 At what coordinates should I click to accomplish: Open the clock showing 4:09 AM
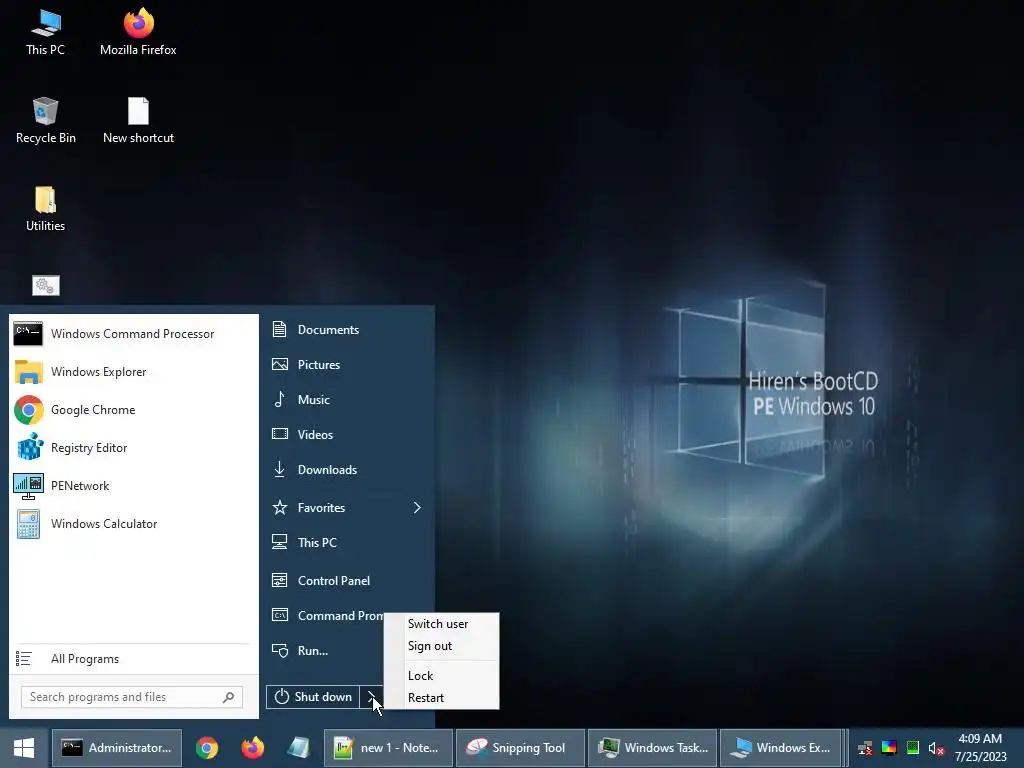tap(980, 748)
